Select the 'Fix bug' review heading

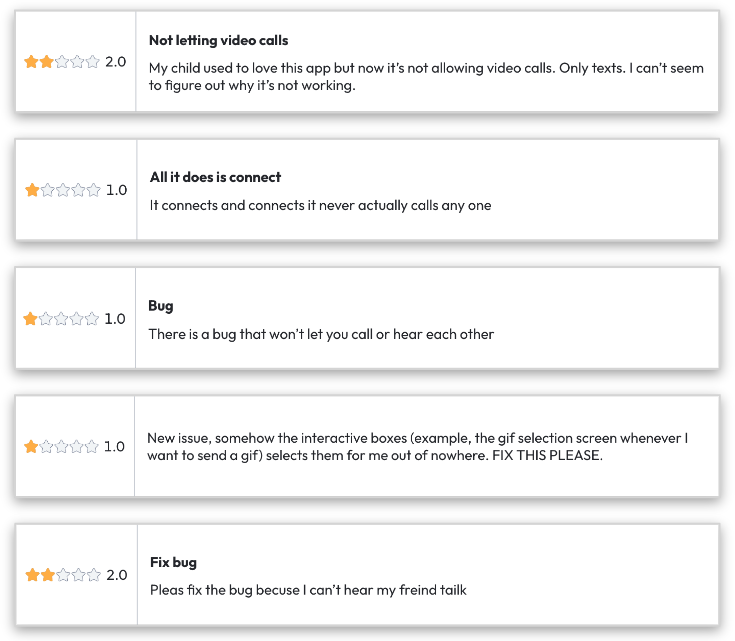173,563
